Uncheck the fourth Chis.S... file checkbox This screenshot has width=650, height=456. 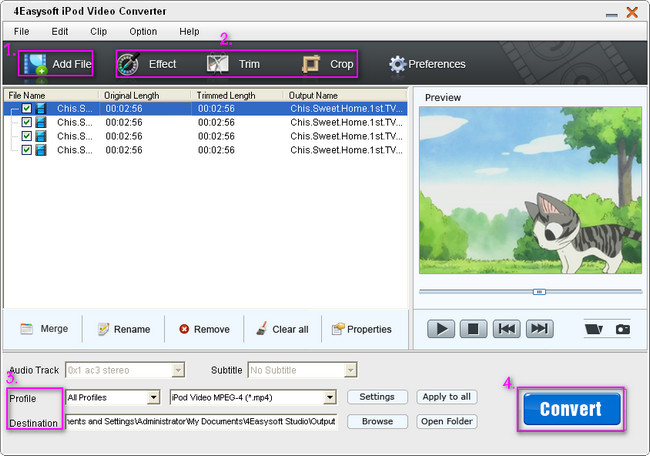27,150
